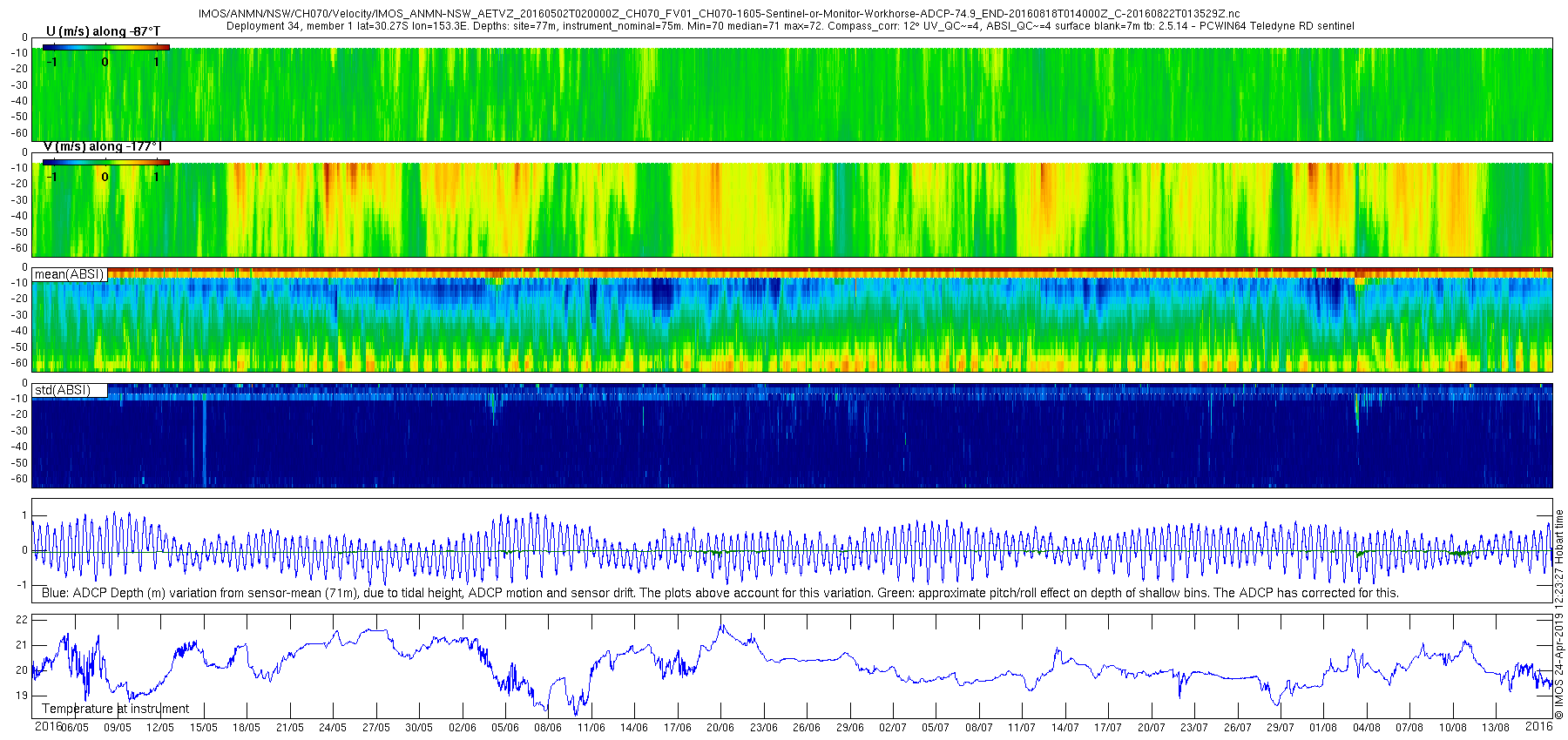The width and height of the screenshot is (1568, 740).
Task: Click the '08/07' date tick label
Action: [979, 728]
